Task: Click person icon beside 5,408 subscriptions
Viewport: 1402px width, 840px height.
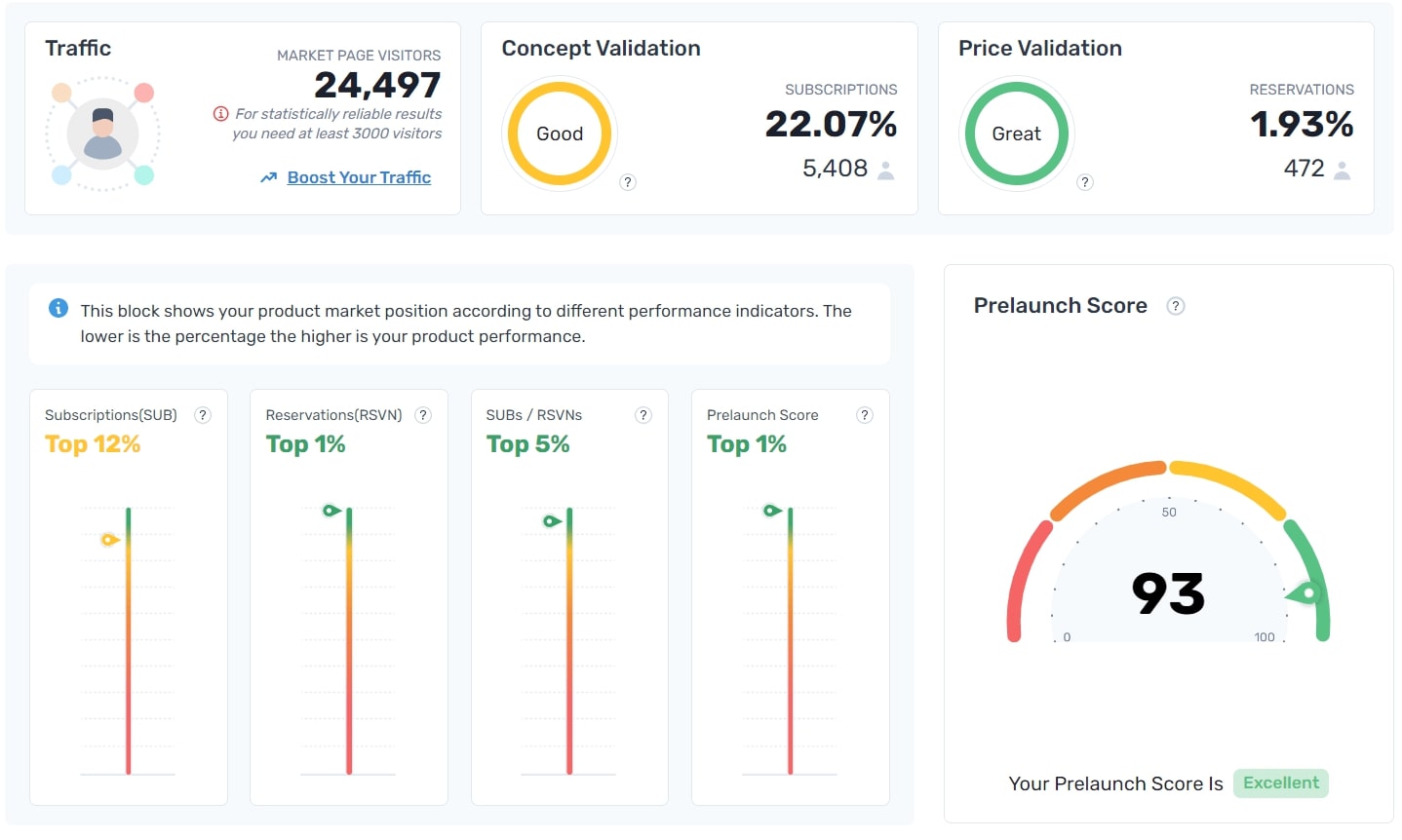Action: tap(885, 168)
